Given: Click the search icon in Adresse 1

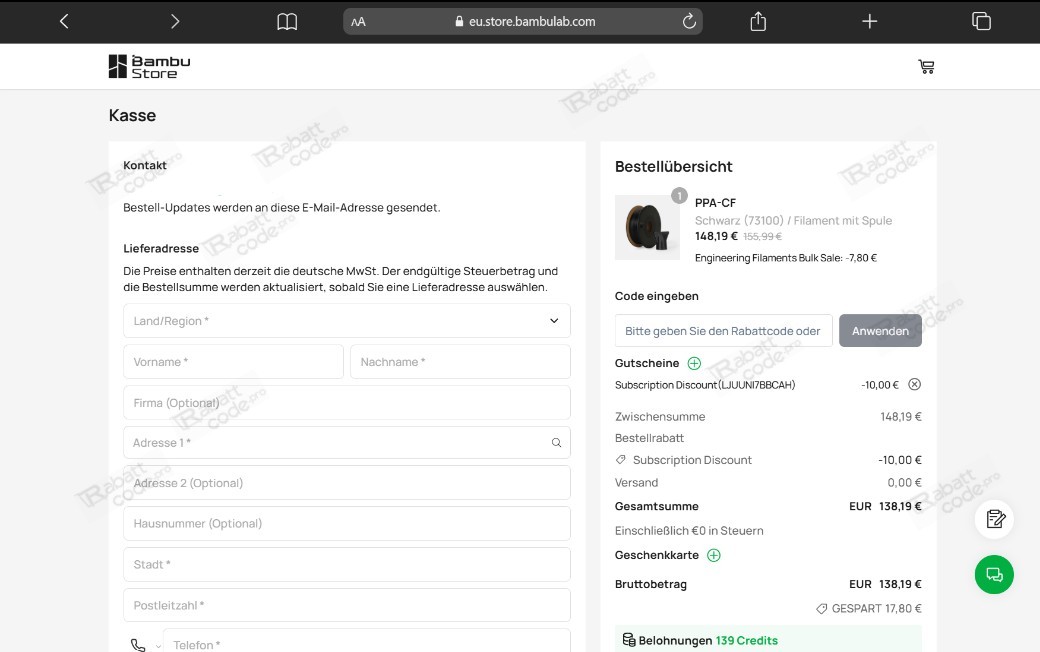Looking at the screenshot, I should 556,442.
